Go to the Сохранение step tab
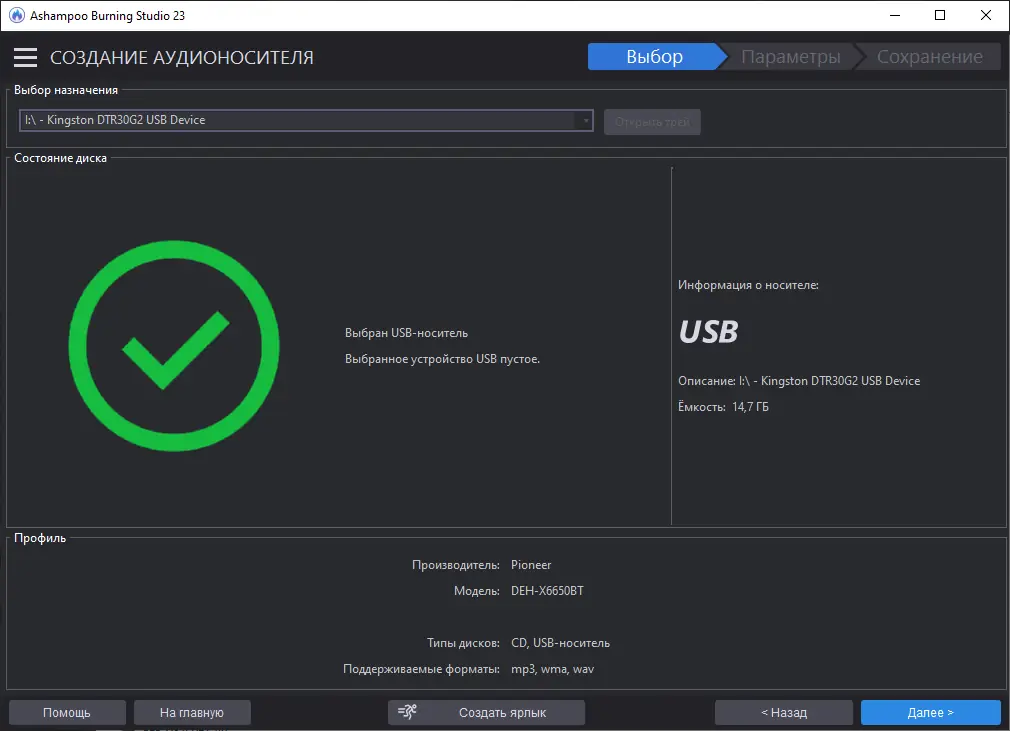 929,57
